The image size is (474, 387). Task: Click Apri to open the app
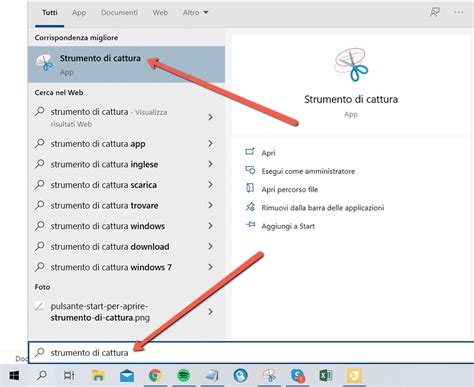[268, 153]
